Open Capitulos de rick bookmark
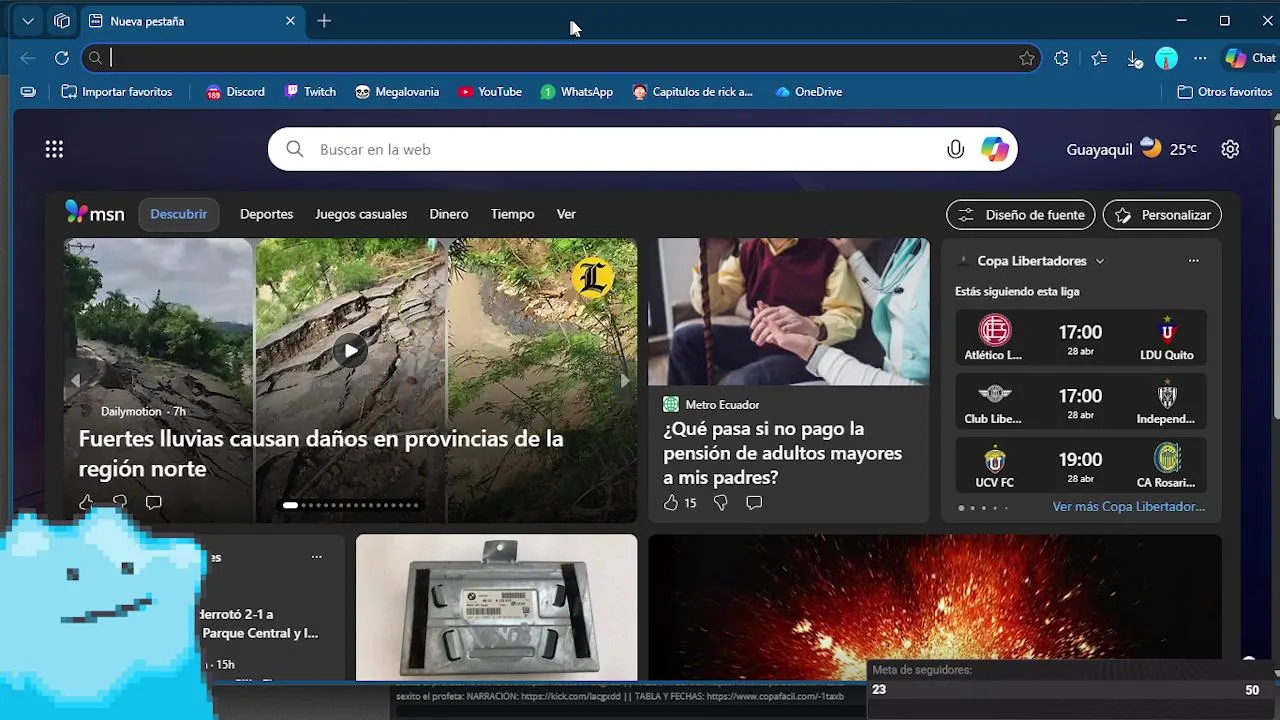The height and width of the screenshot is (720, 1280). click(x=693, y=92)
